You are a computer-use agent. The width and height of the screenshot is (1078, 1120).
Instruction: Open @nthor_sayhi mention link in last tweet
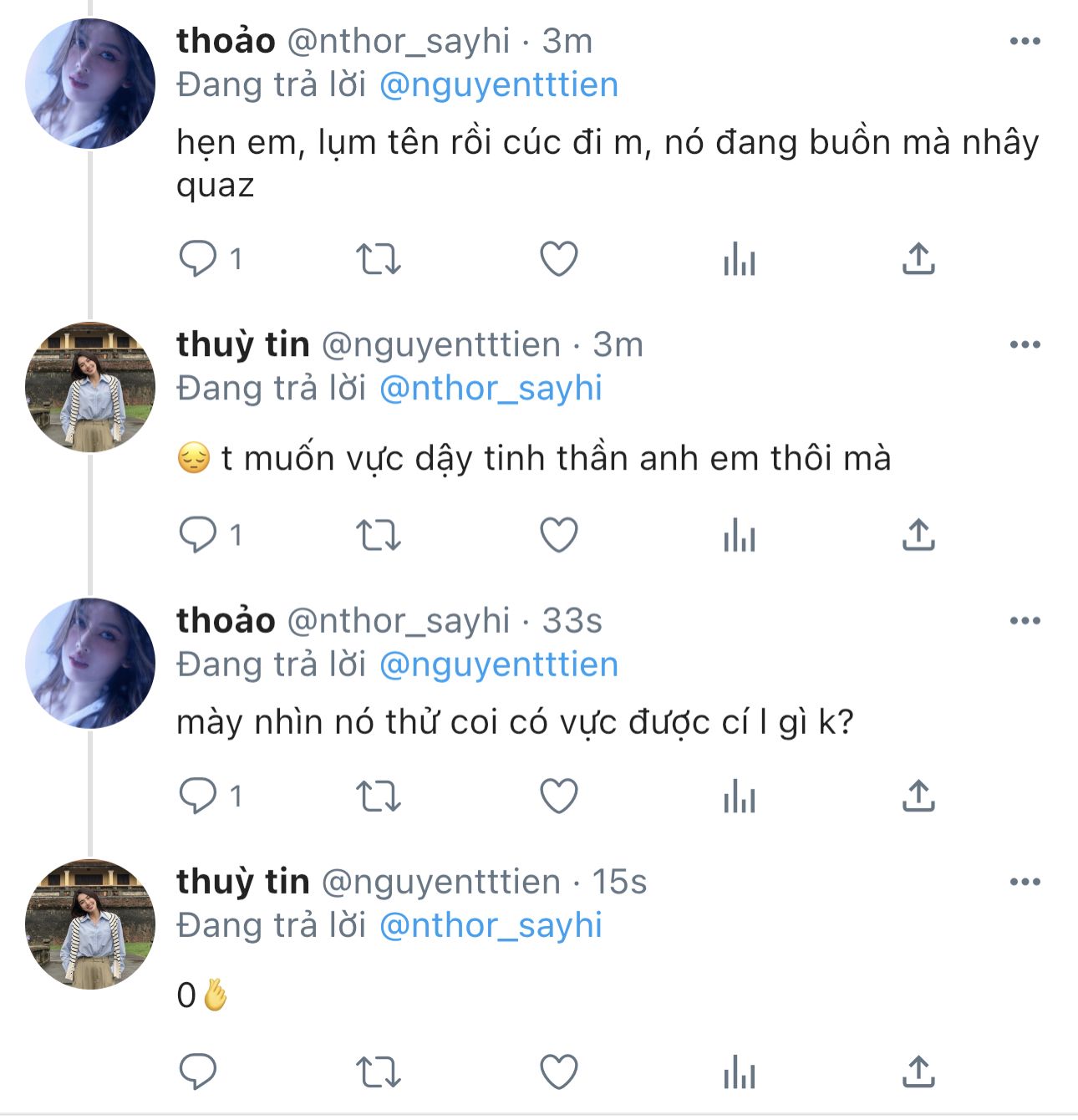[x=491, y=926]
